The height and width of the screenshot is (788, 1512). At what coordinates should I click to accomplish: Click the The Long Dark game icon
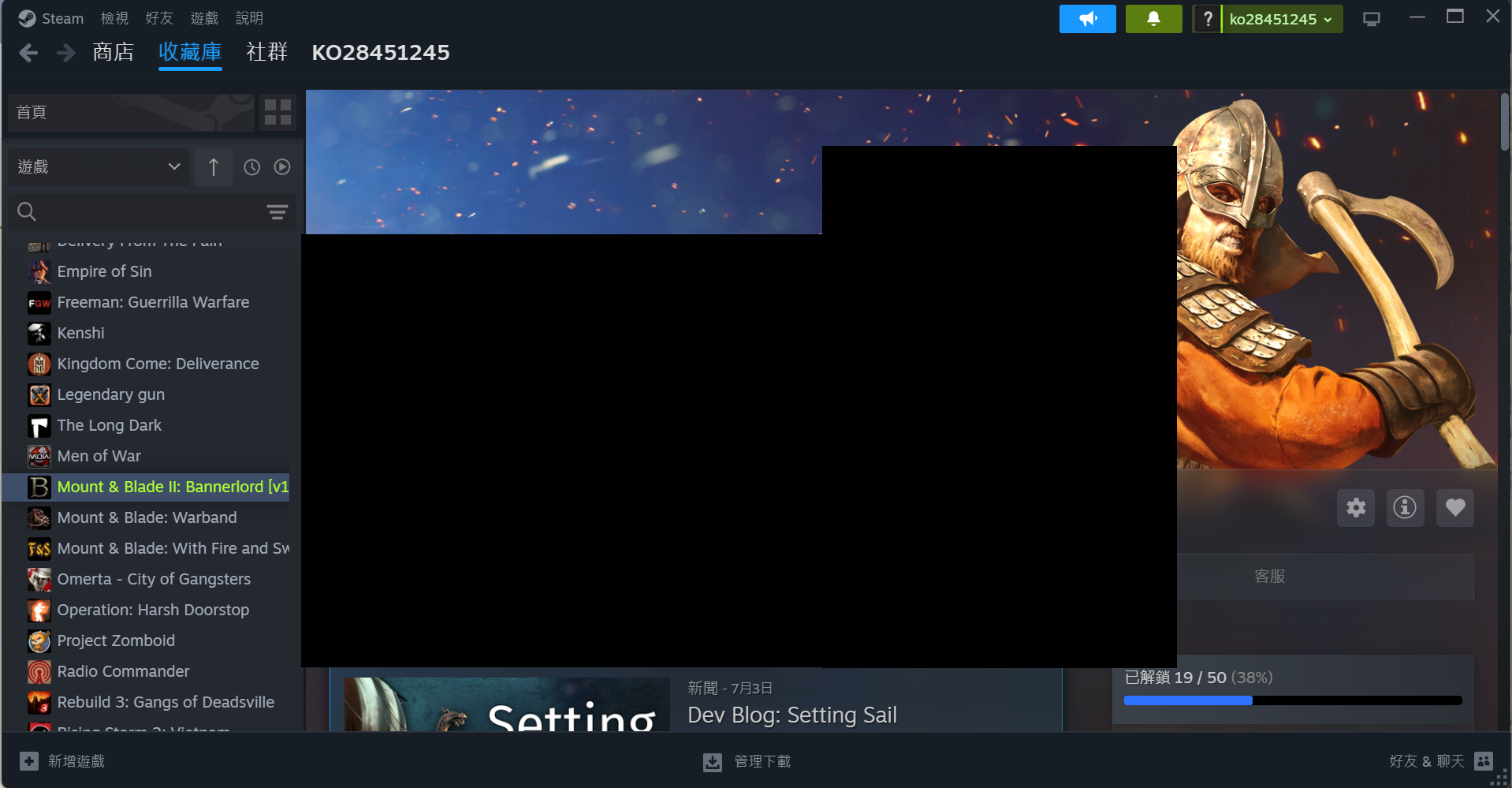pos(39,425)
